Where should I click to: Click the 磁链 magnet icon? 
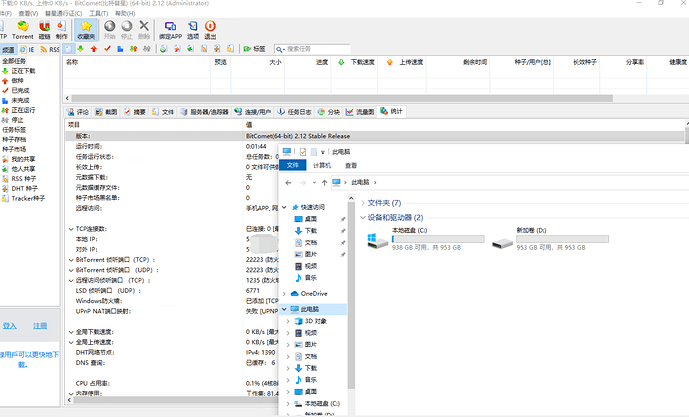[x=44, y=28]
